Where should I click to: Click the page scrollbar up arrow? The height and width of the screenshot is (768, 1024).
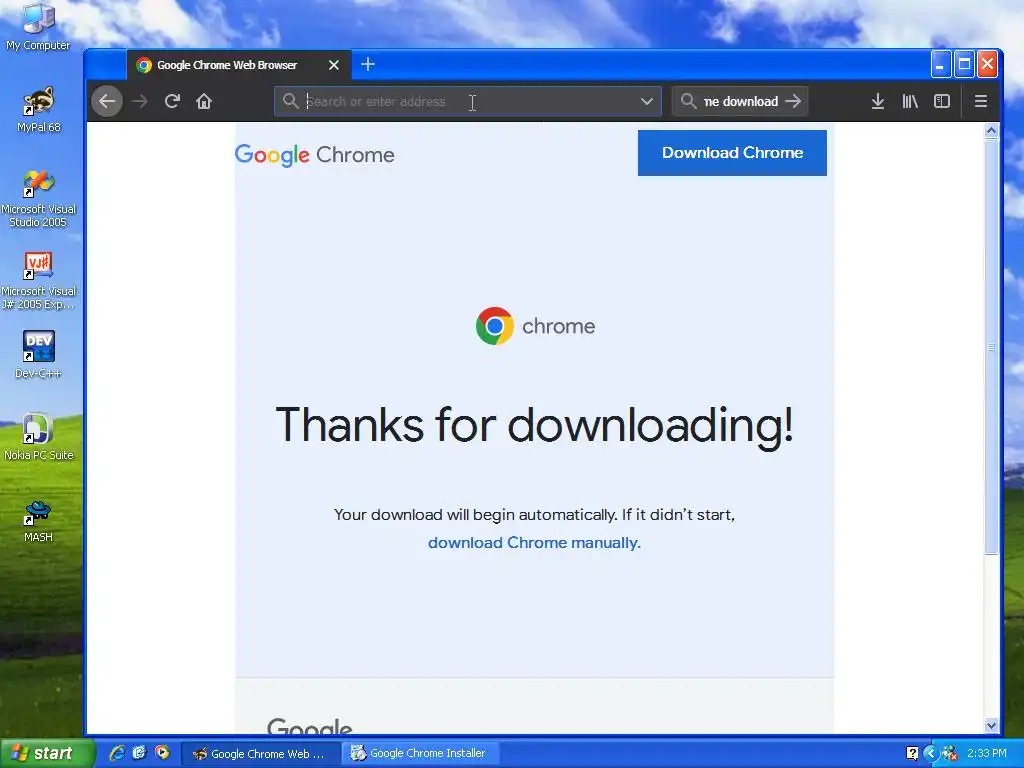point(991,131)
